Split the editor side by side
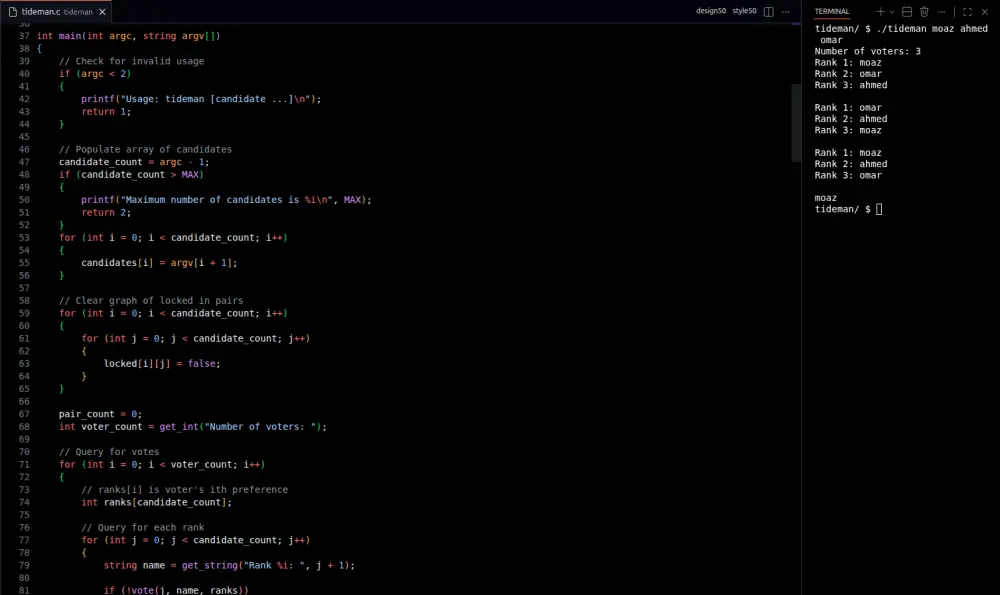1000x595 pixels. [768, 11]
